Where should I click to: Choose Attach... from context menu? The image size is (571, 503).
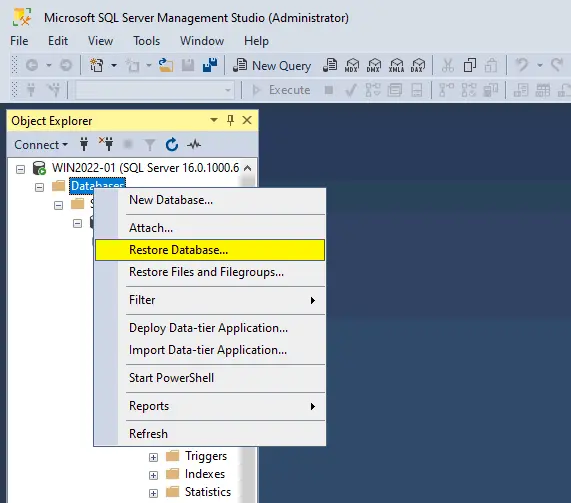pos(210,228)
